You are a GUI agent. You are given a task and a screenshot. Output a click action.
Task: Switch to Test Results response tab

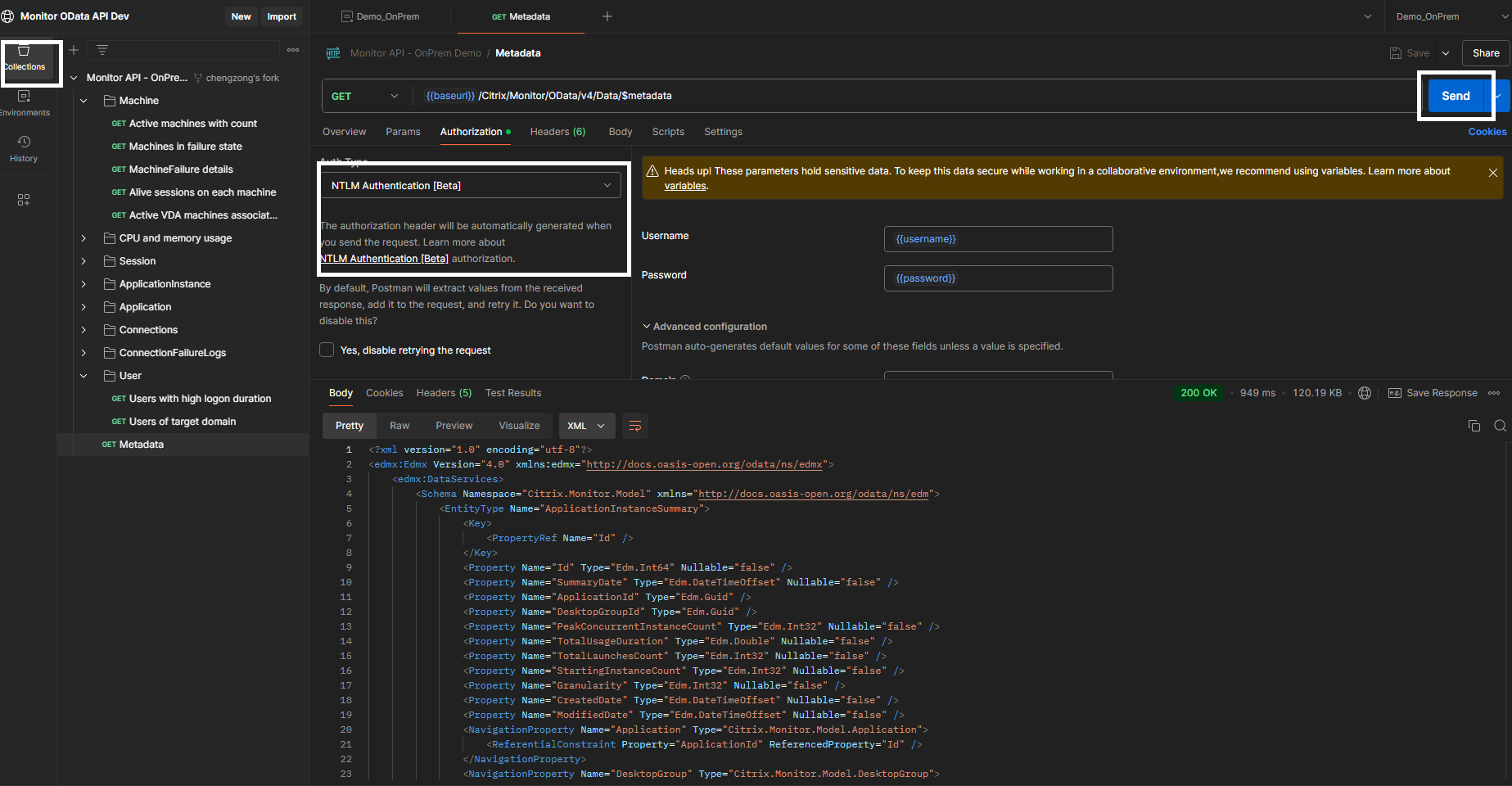[x=513, y=393]
